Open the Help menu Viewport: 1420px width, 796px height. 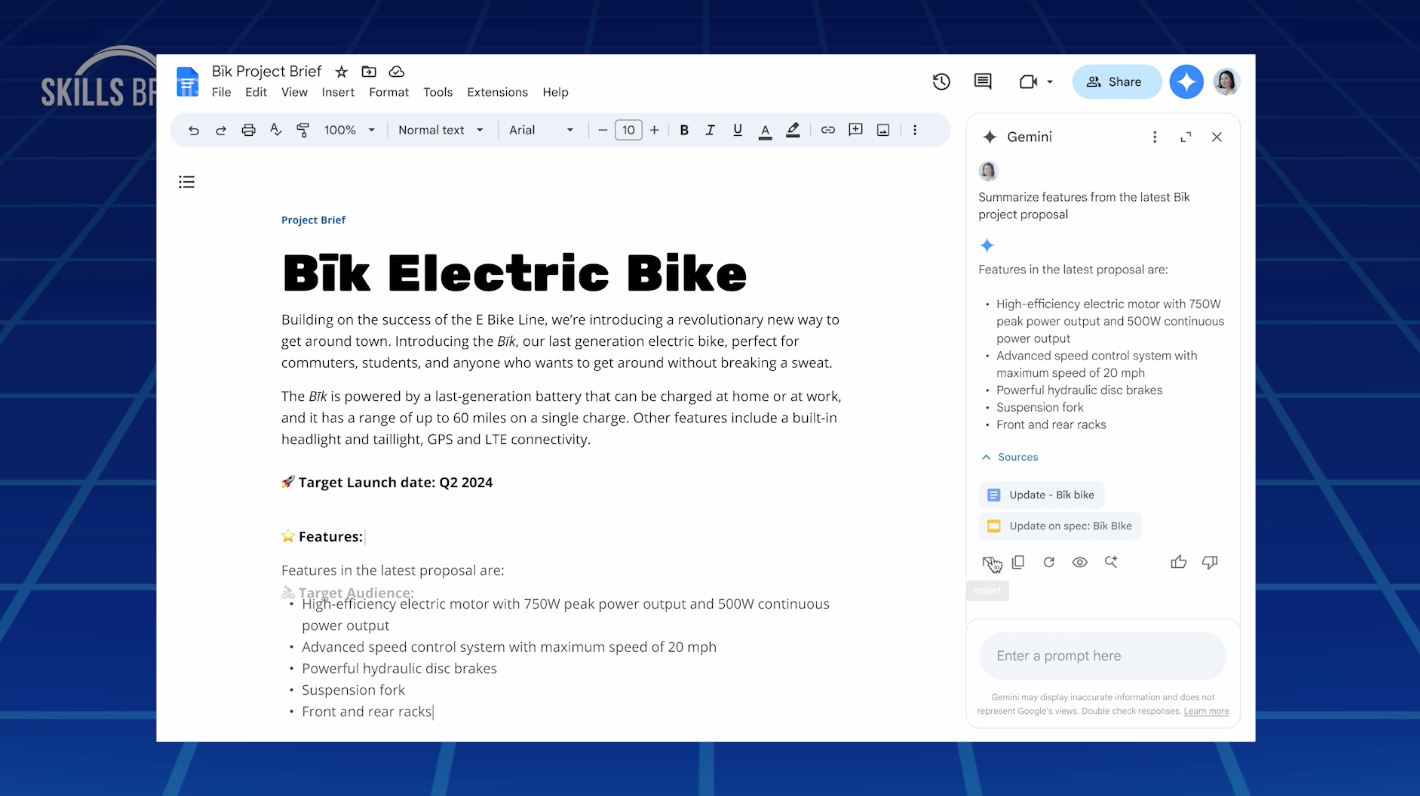556,92
